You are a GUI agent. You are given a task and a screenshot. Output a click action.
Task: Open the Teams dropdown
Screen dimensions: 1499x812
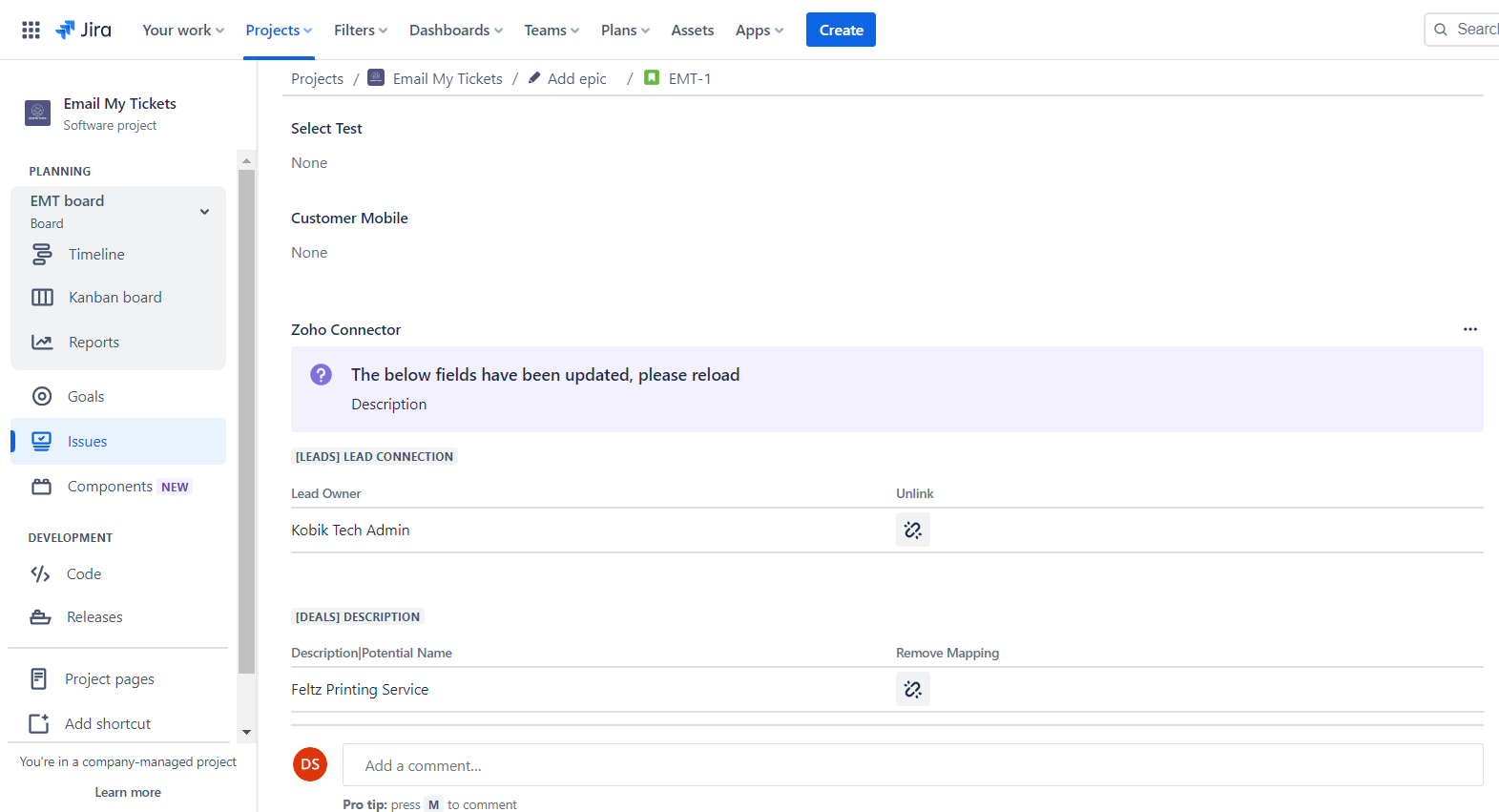pyautogui.click(x=552, y=30)
